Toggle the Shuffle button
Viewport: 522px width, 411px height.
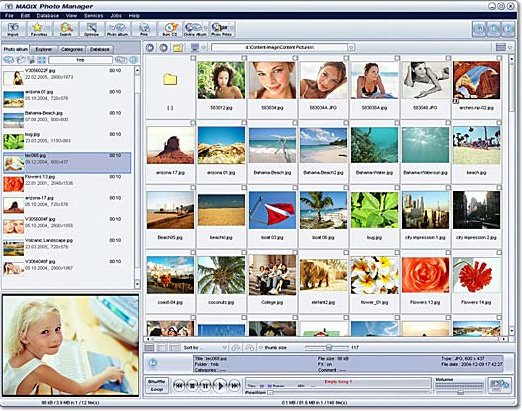point(157,382)
